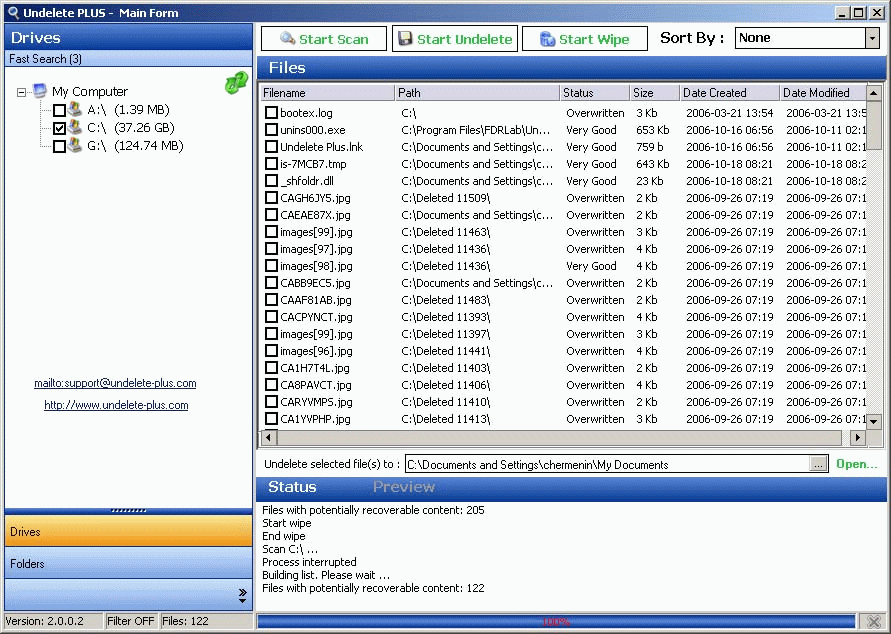Switch to the Preview tab

pos(403,487)
